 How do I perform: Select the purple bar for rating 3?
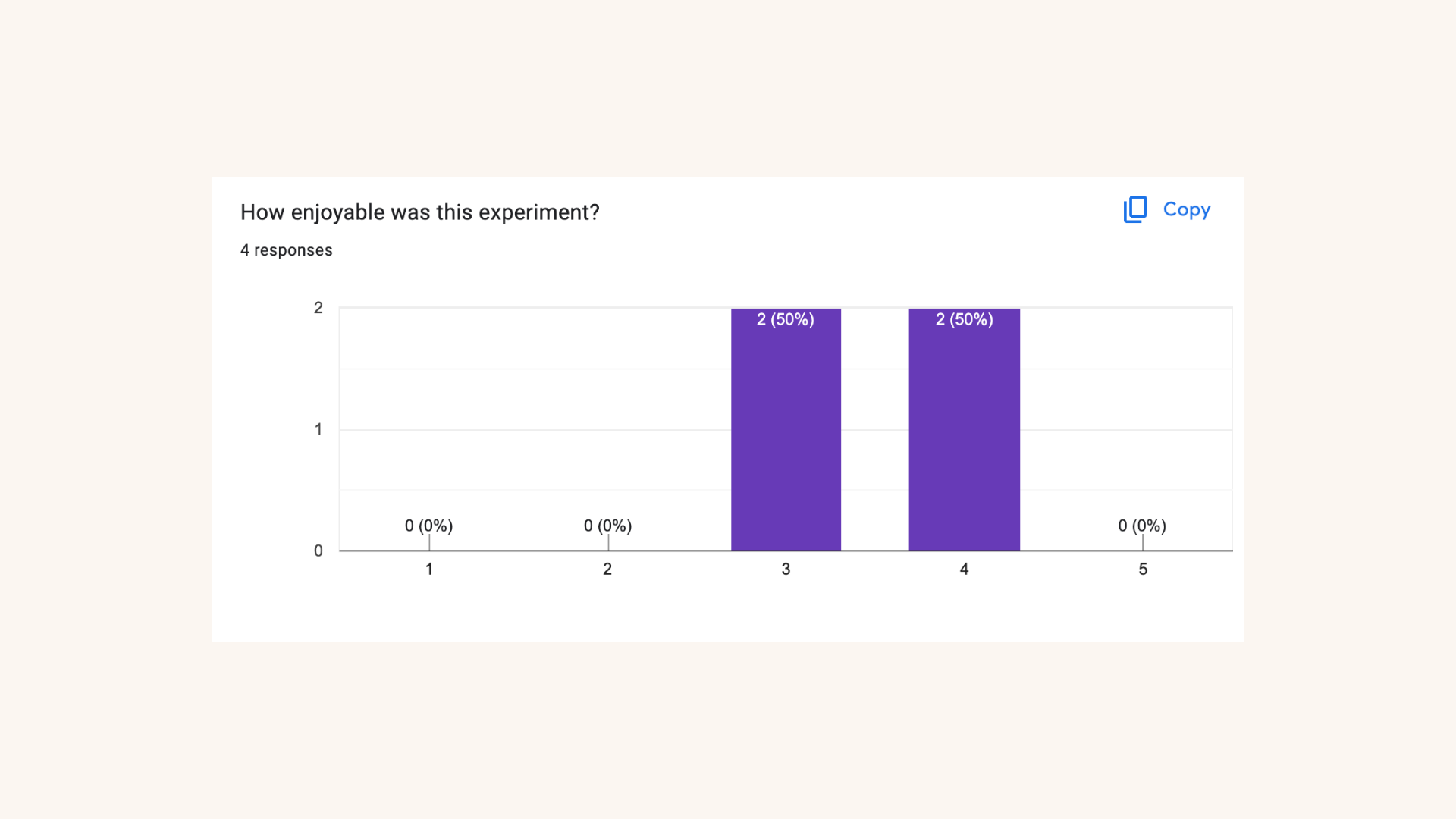(x=786, y=440)
